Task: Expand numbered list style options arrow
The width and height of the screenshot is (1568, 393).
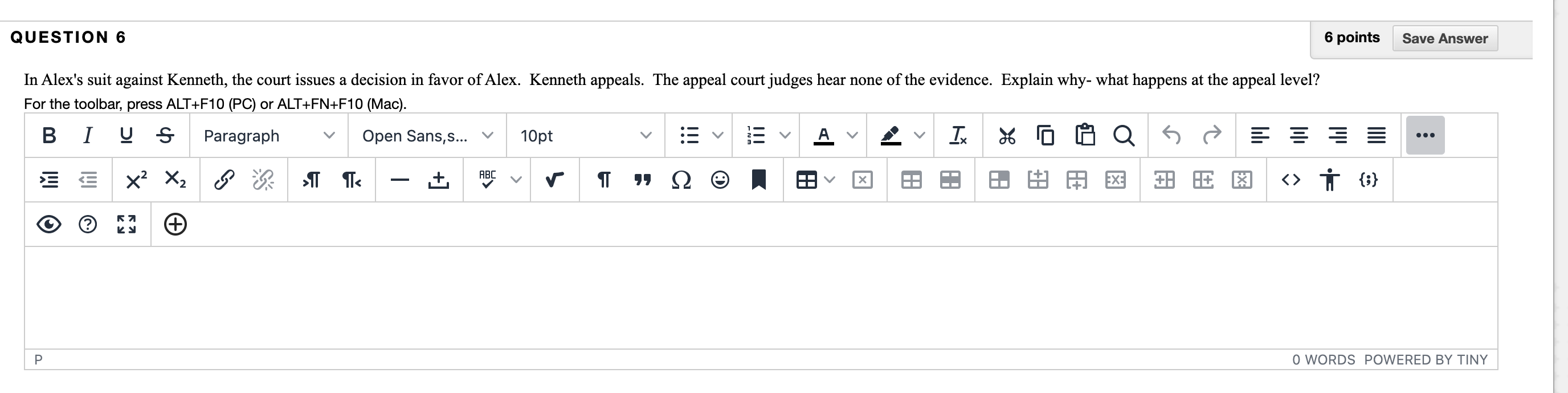Action: click(785, 135)
